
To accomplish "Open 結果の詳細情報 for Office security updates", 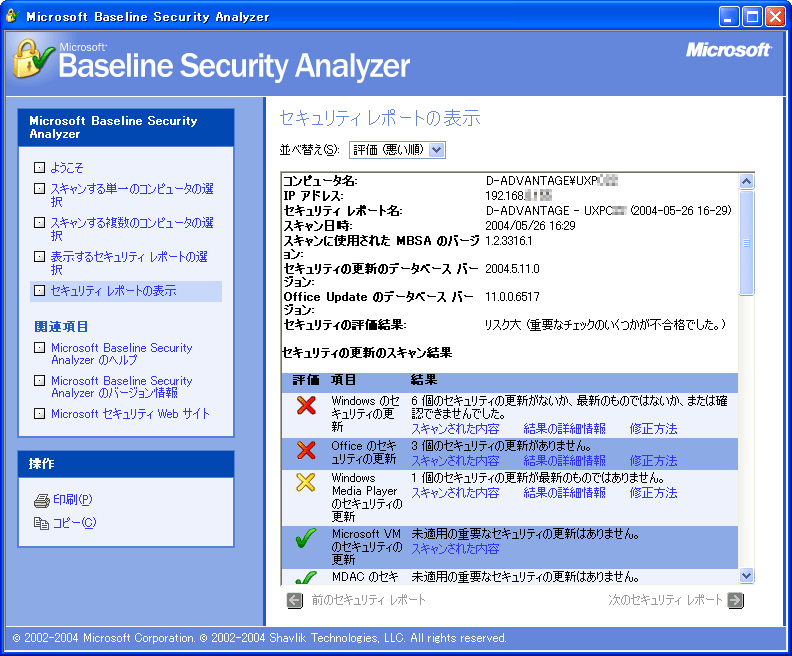I will (564, 461).
